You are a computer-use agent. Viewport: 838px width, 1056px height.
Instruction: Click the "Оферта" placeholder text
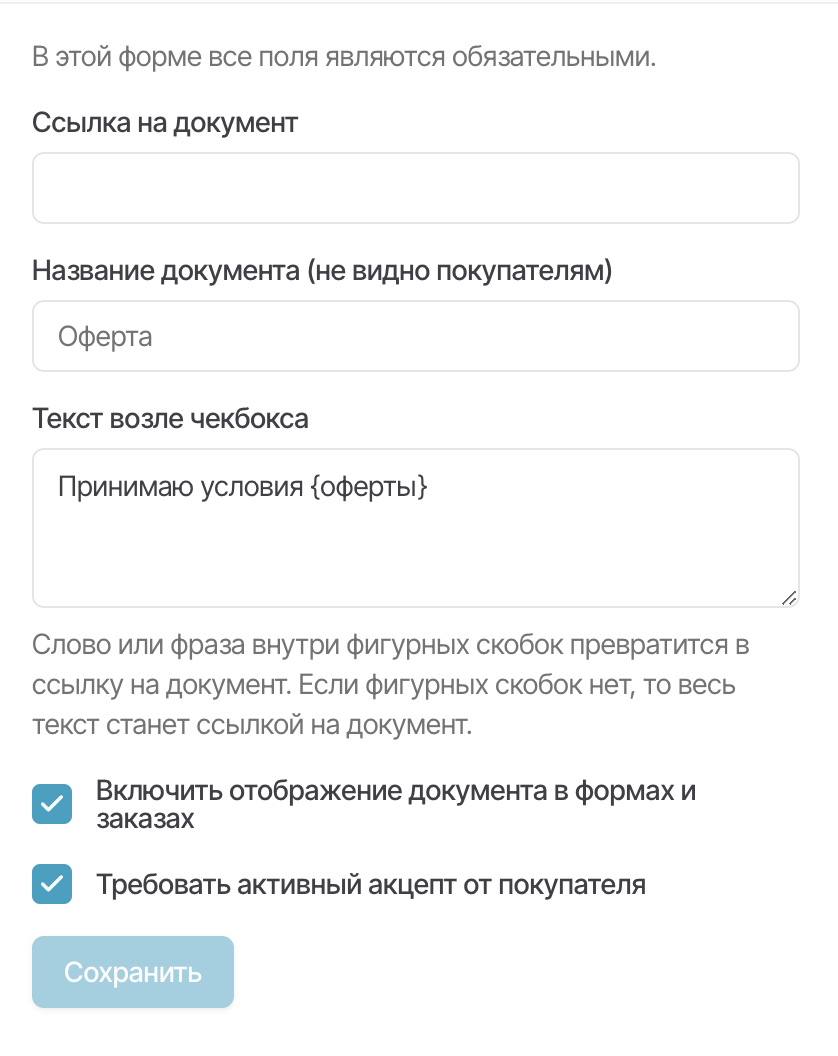(x=105, y=336)
